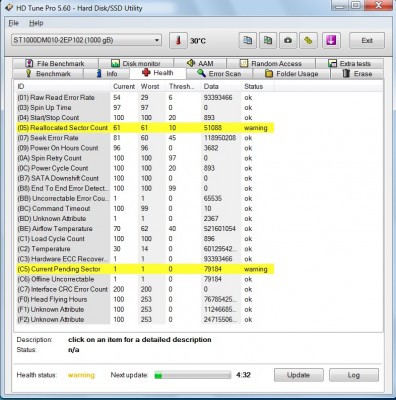Screen dimensions: 396x400
Task: Switch to the Error Scan tab
Action: (x=219, y=74)
